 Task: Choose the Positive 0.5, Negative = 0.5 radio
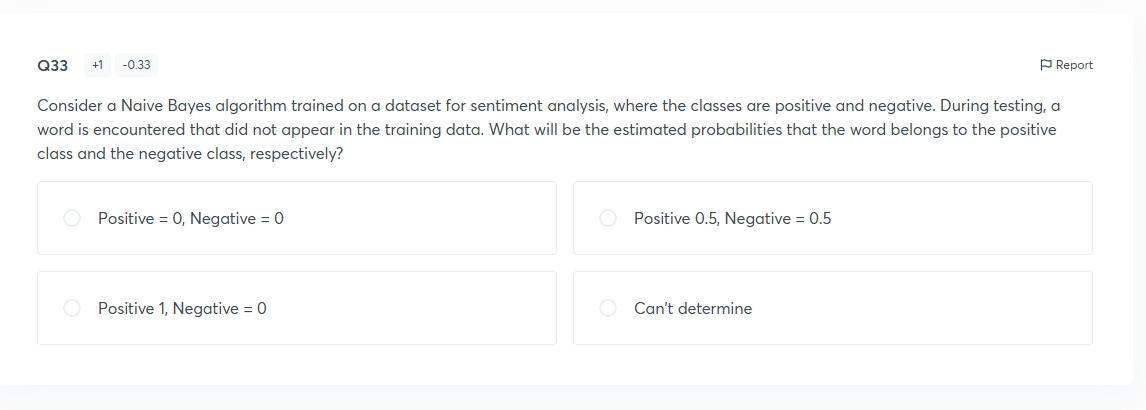[x=608, y=218]
